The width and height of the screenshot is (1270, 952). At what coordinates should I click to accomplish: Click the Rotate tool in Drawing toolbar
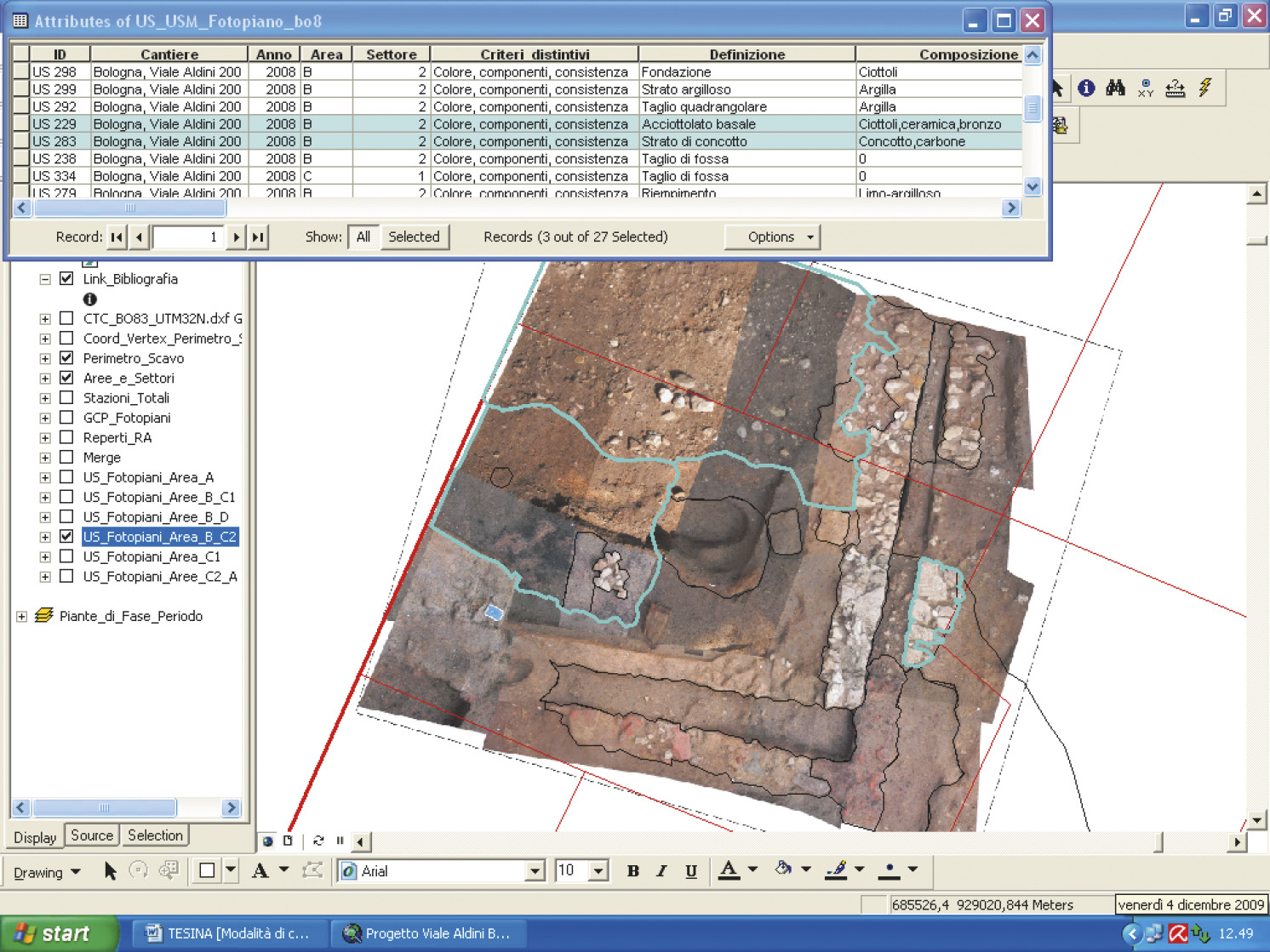tap(139, 870)
